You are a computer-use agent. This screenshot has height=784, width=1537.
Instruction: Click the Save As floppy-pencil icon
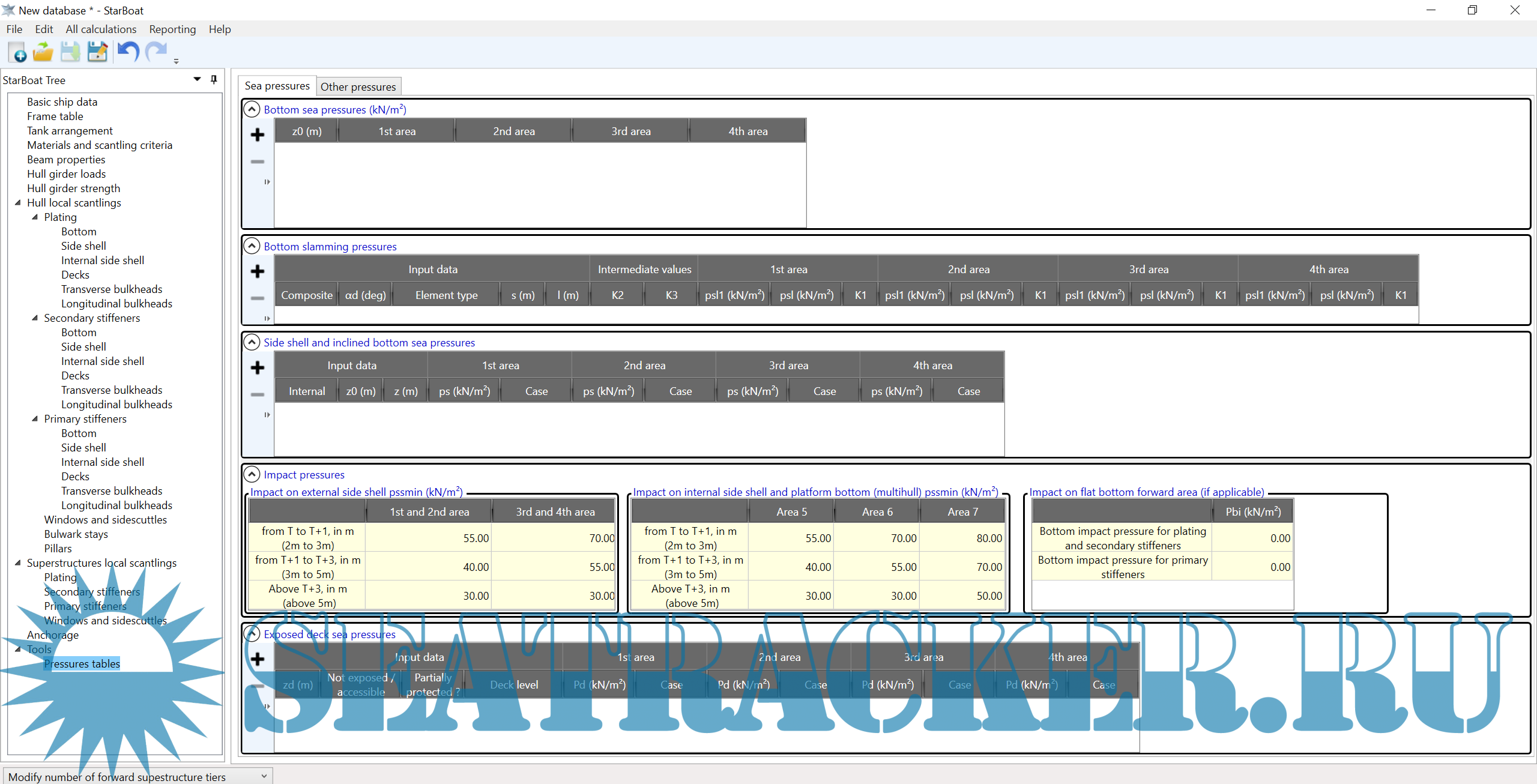tap(97, 53)
